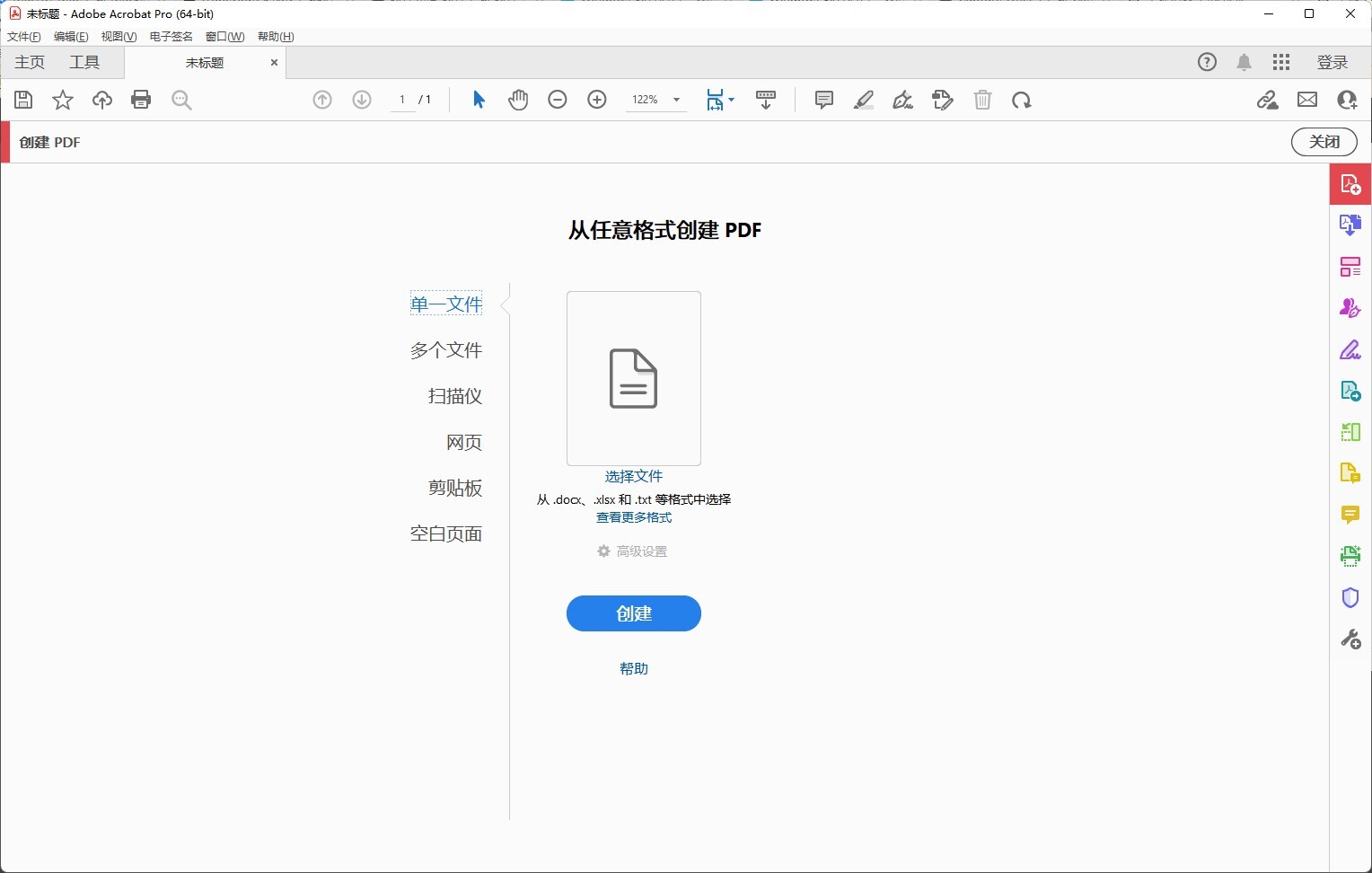Click the share with others person icon
1372x873 pixels.
[x=1347, y=100]
